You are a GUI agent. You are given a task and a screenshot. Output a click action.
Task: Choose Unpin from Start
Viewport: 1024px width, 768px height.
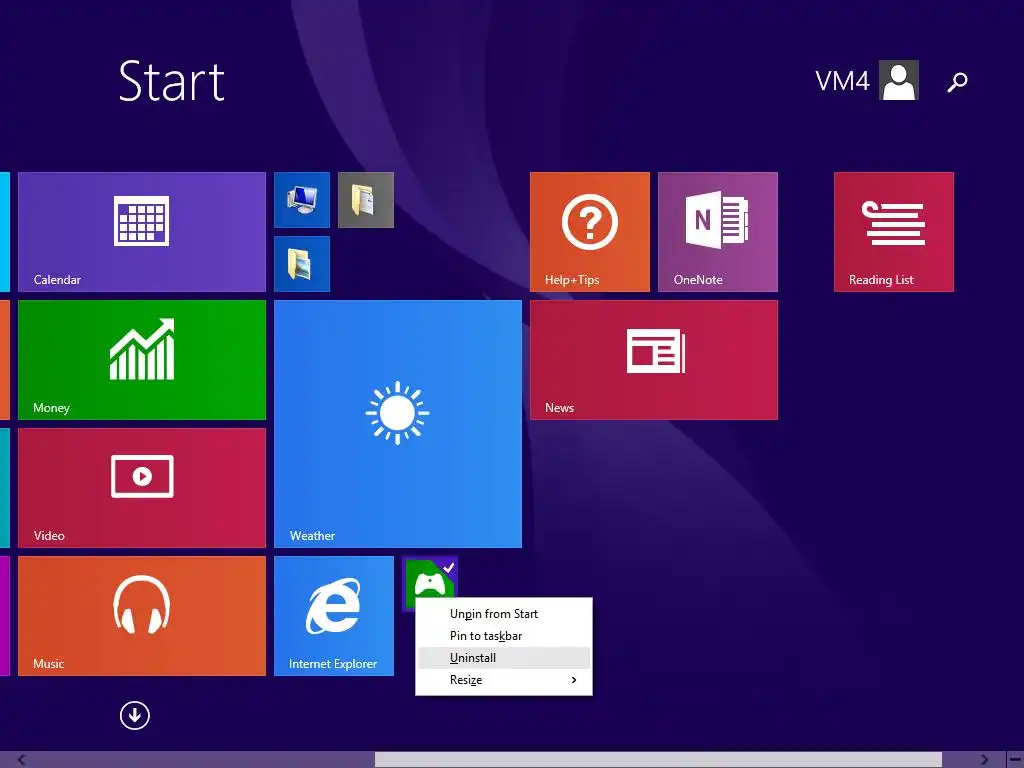click(504, 614)
